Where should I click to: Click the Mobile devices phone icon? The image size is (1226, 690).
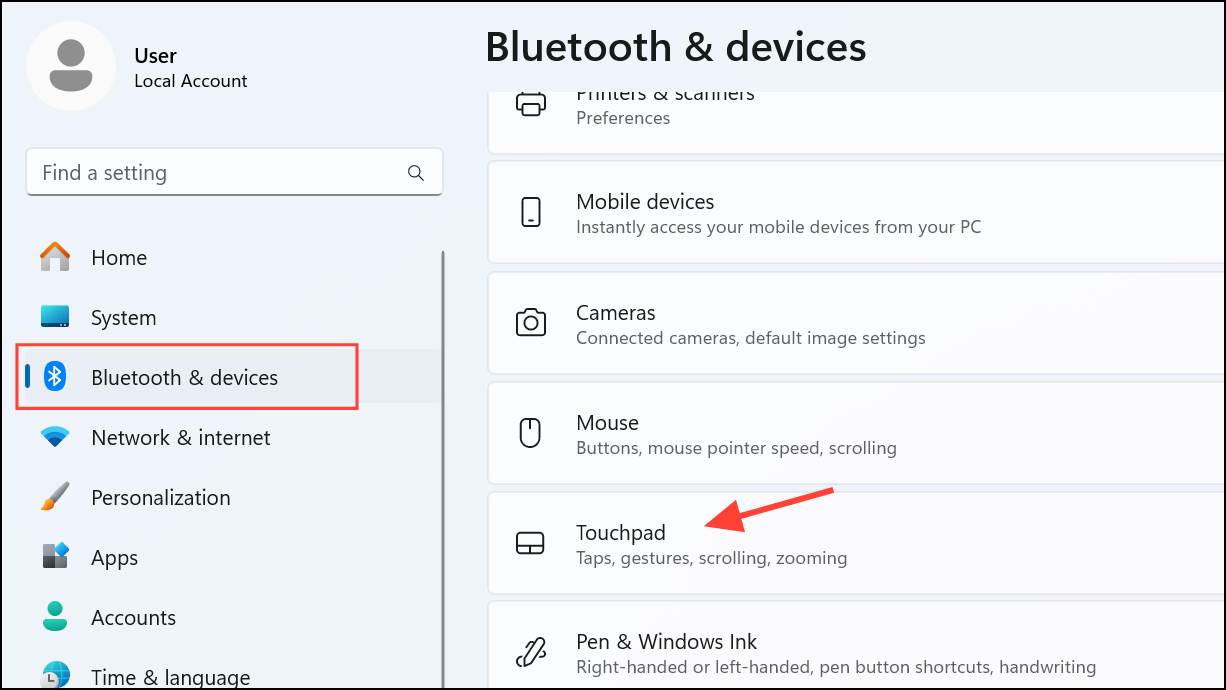point(530,212)
